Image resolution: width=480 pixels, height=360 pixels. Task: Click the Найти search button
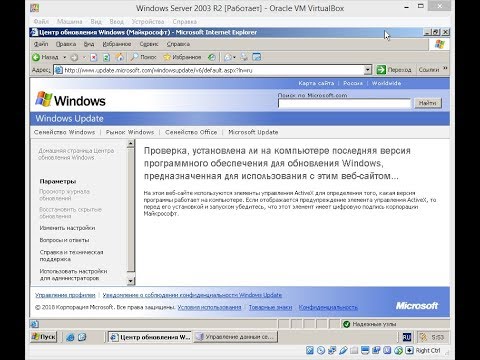[x=428, y=103]
